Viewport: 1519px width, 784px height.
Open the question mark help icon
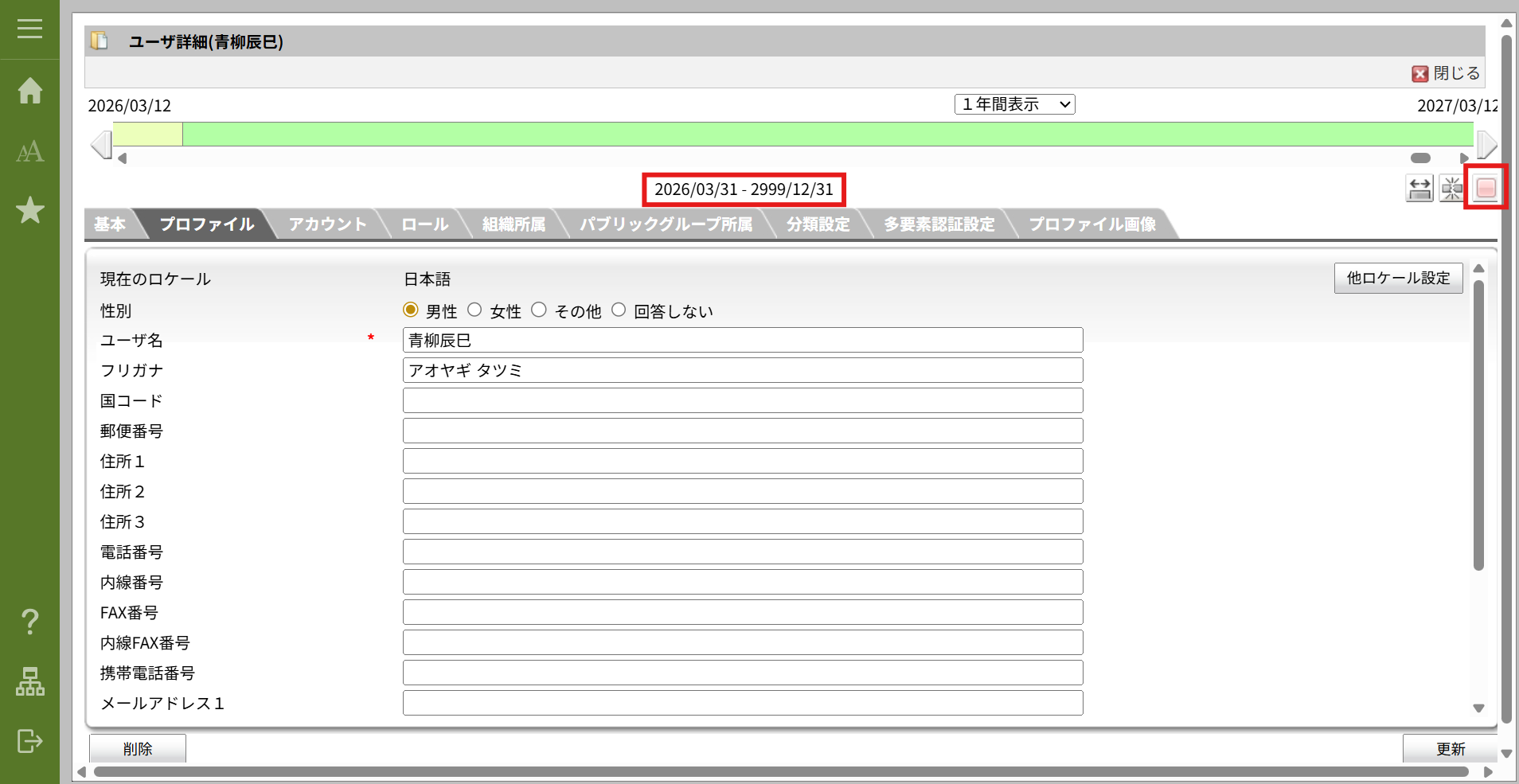click(29, 622)
